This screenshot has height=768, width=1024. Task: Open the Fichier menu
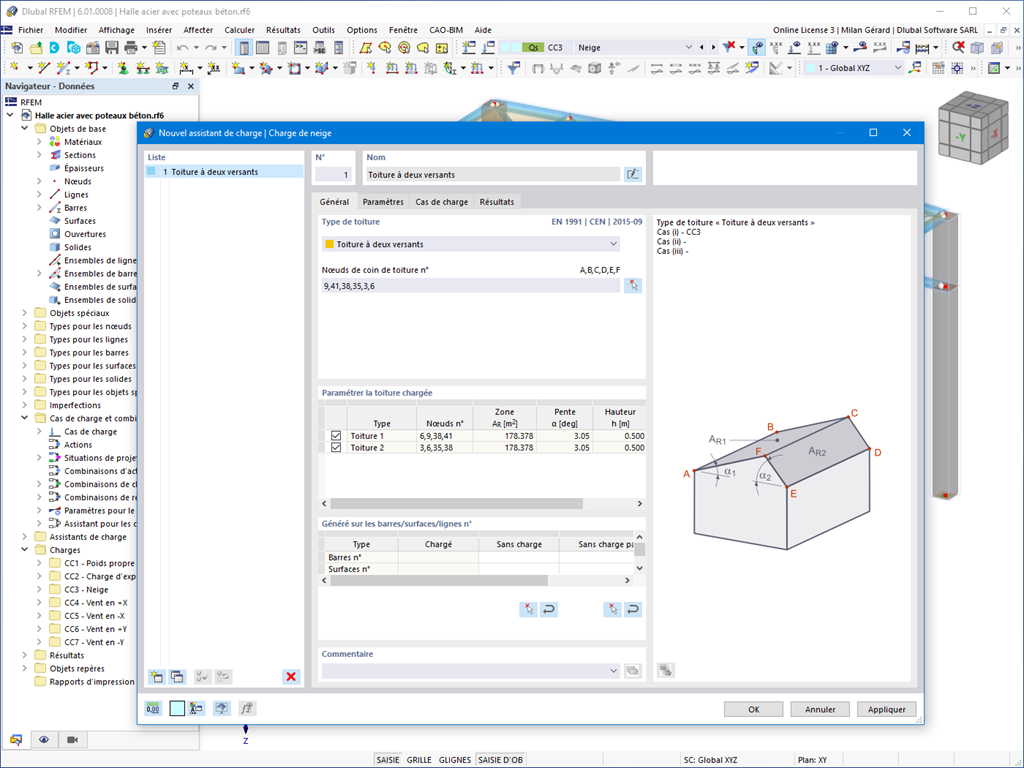31,30
